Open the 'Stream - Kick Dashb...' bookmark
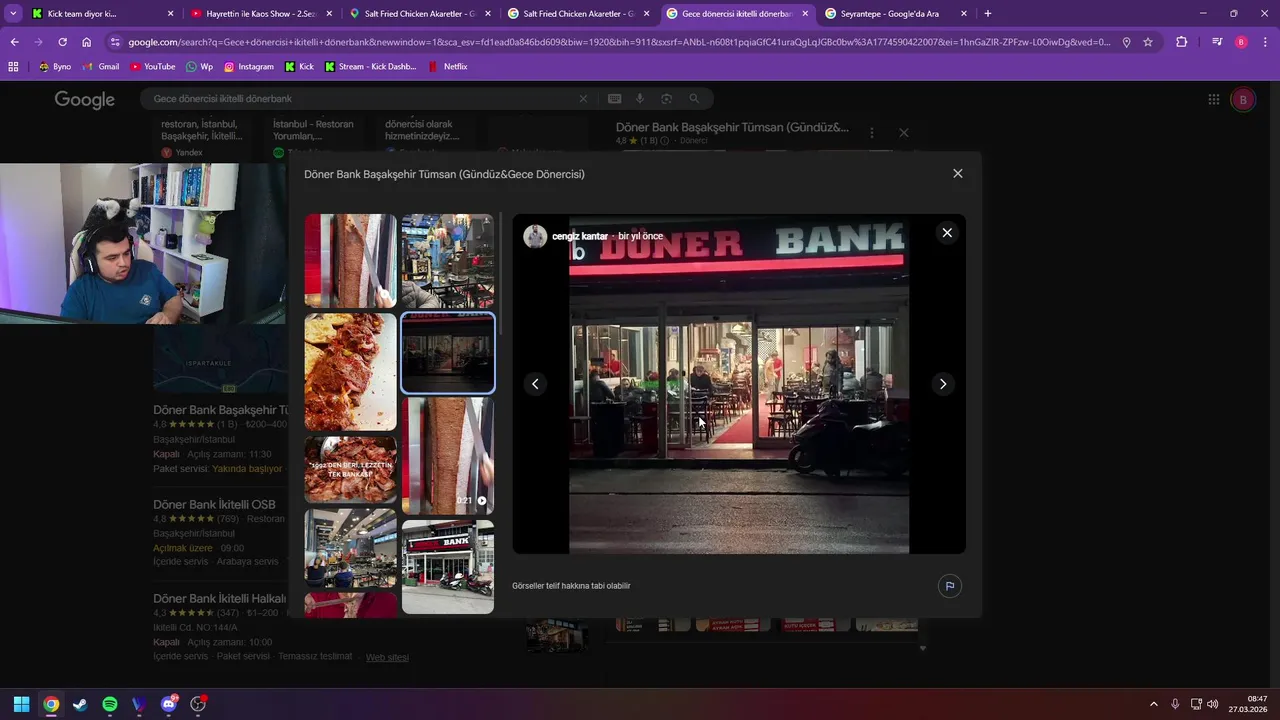The width and height of the screenshot is (1280, 720). coord(370,66)
